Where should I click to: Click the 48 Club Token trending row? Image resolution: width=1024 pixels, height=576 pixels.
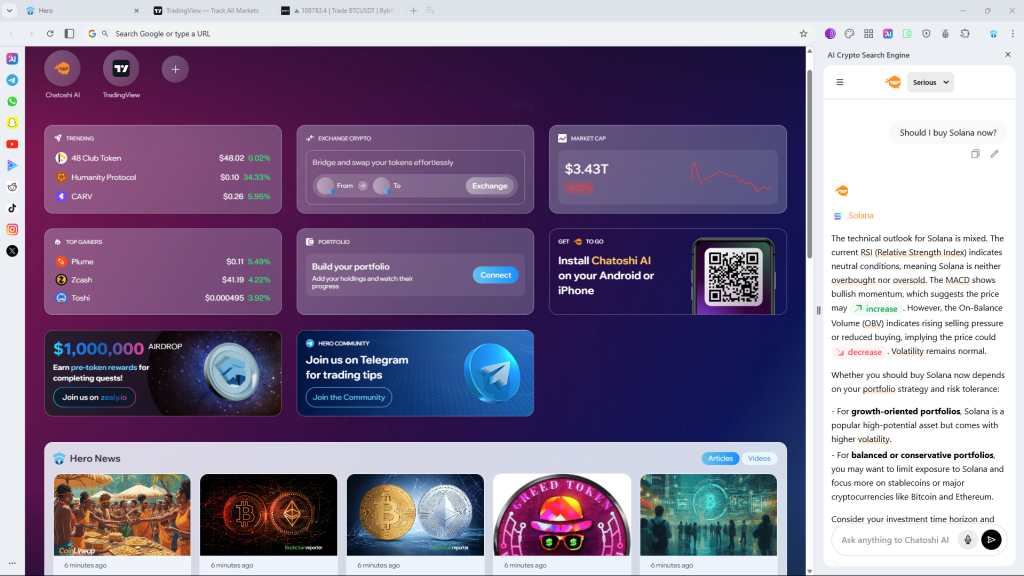[163, 158]
